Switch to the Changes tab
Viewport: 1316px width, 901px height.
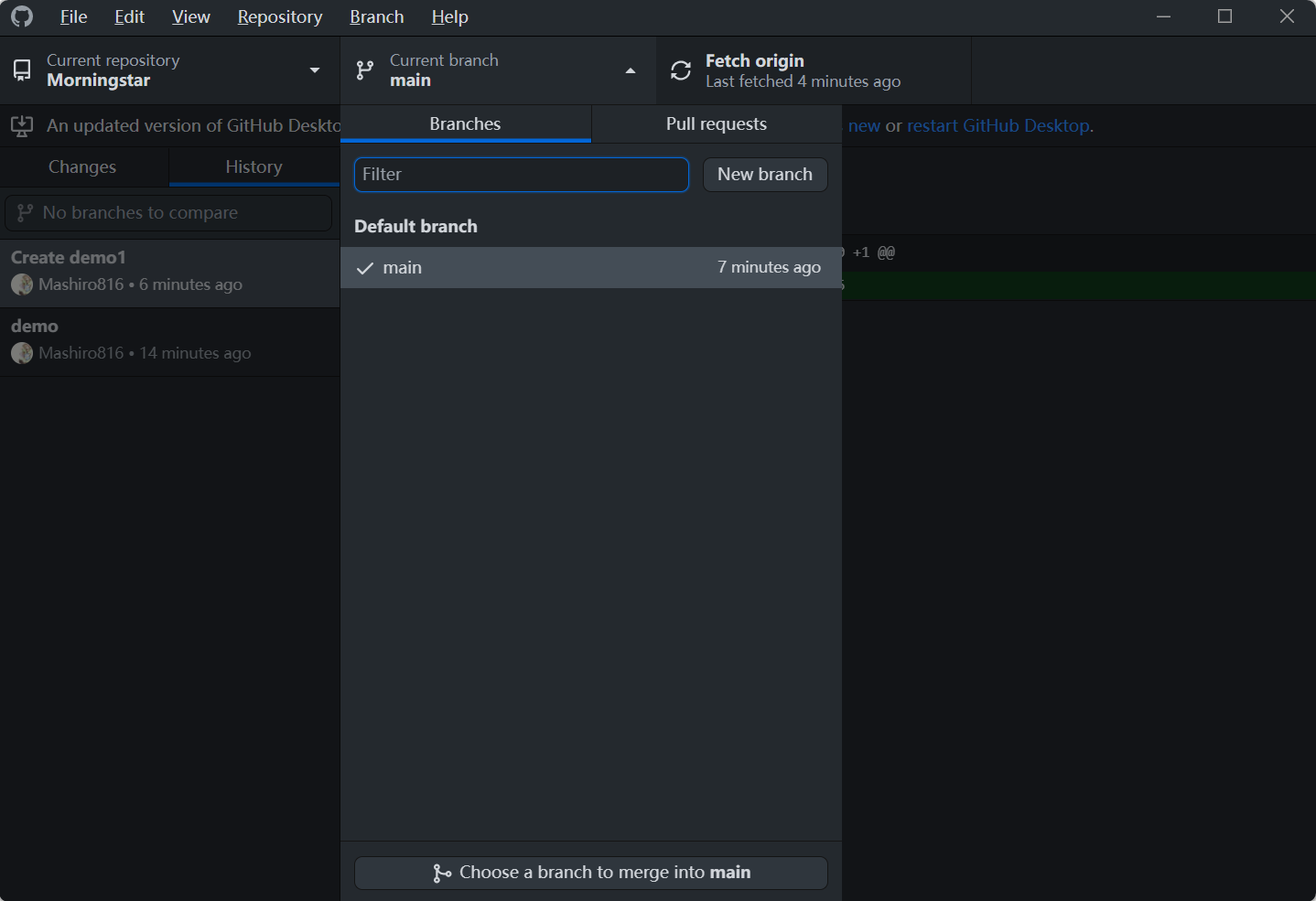82,166
